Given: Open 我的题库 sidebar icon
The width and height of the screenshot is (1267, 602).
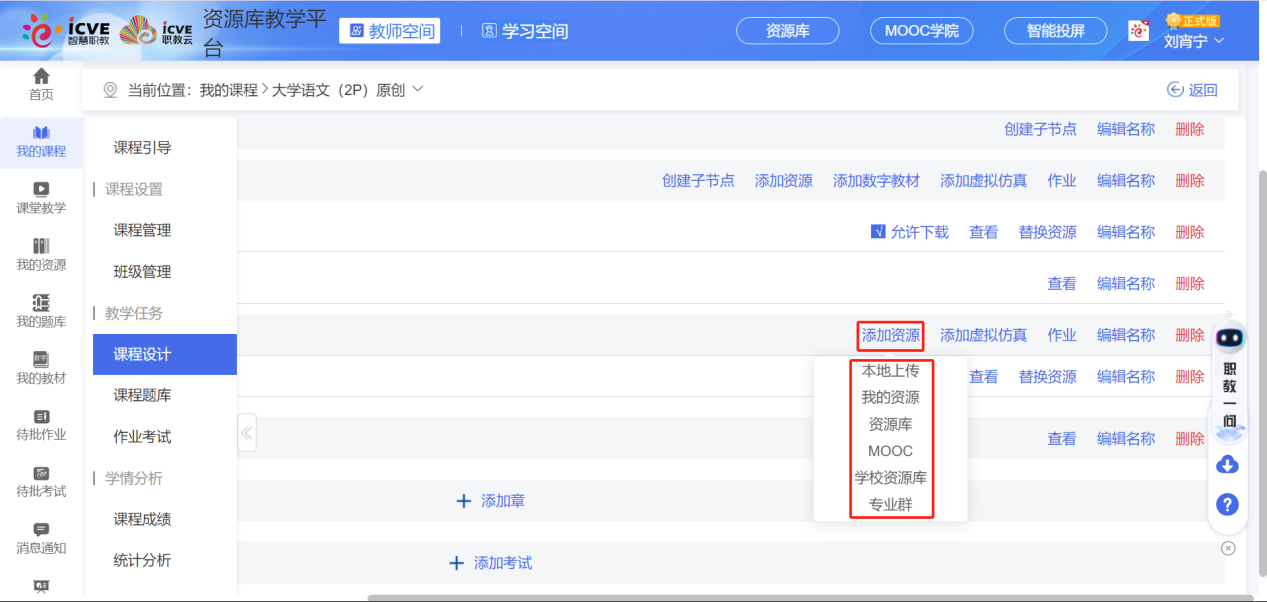Looking at the screenshot, I should (x=41, y=311).
